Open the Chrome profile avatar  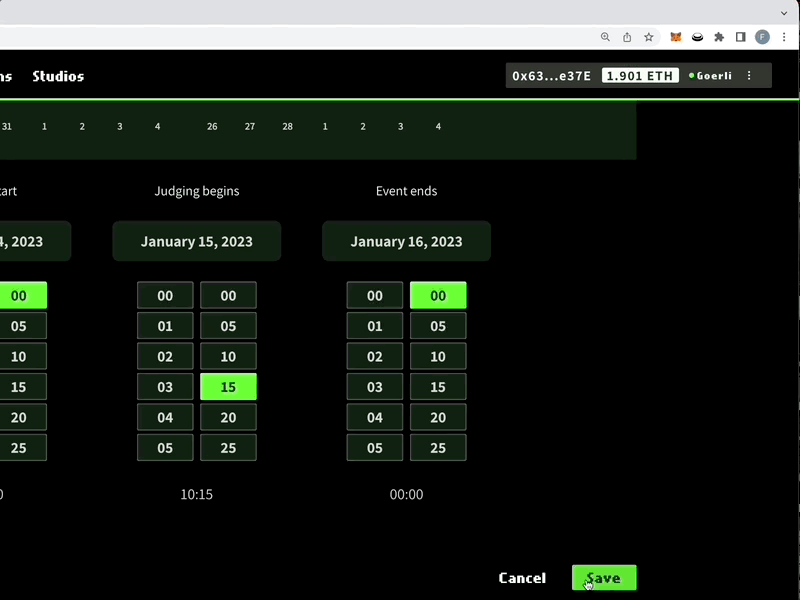click(762, 37)
